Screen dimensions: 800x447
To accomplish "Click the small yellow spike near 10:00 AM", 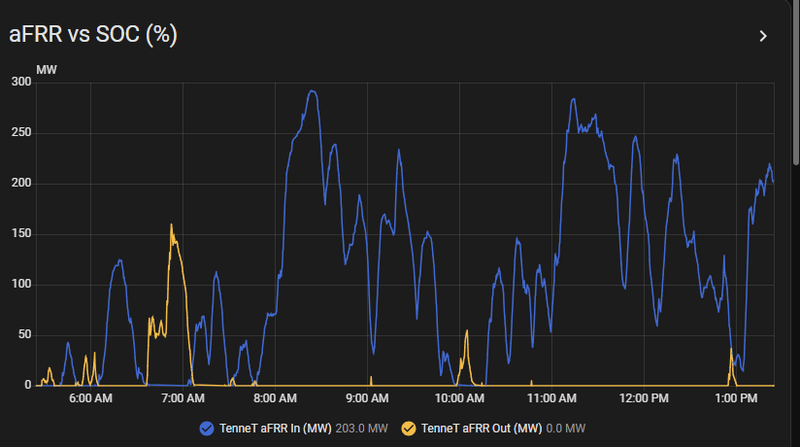I will 466,332.
